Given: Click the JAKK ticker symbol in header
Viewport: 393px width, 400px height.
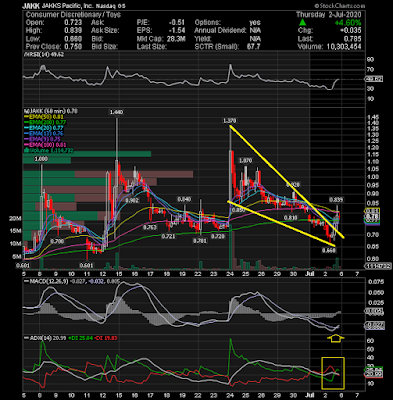Looking at the screenshot, I should (30, 6).
